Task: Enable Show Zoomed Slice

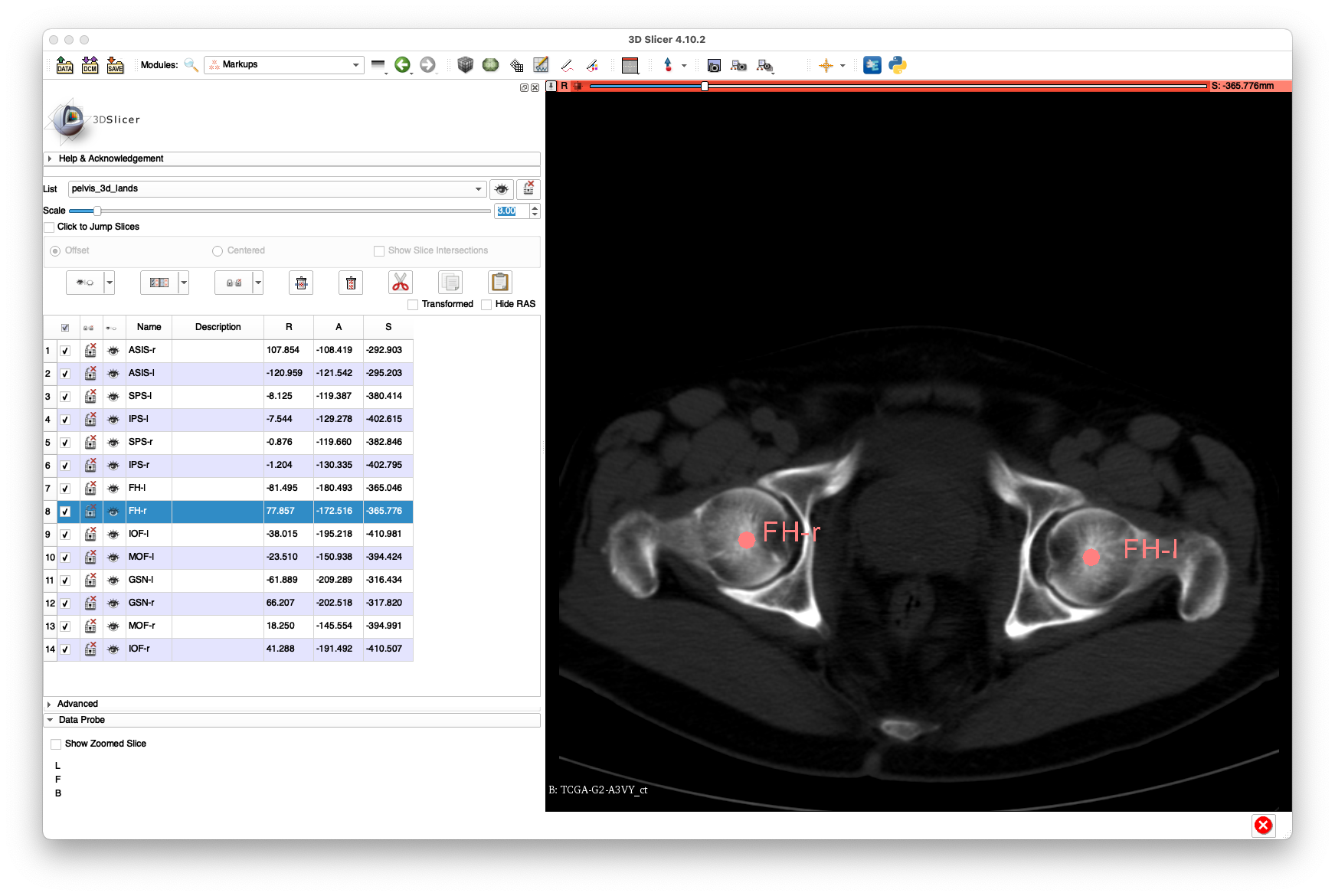Action: coord(56,744)
